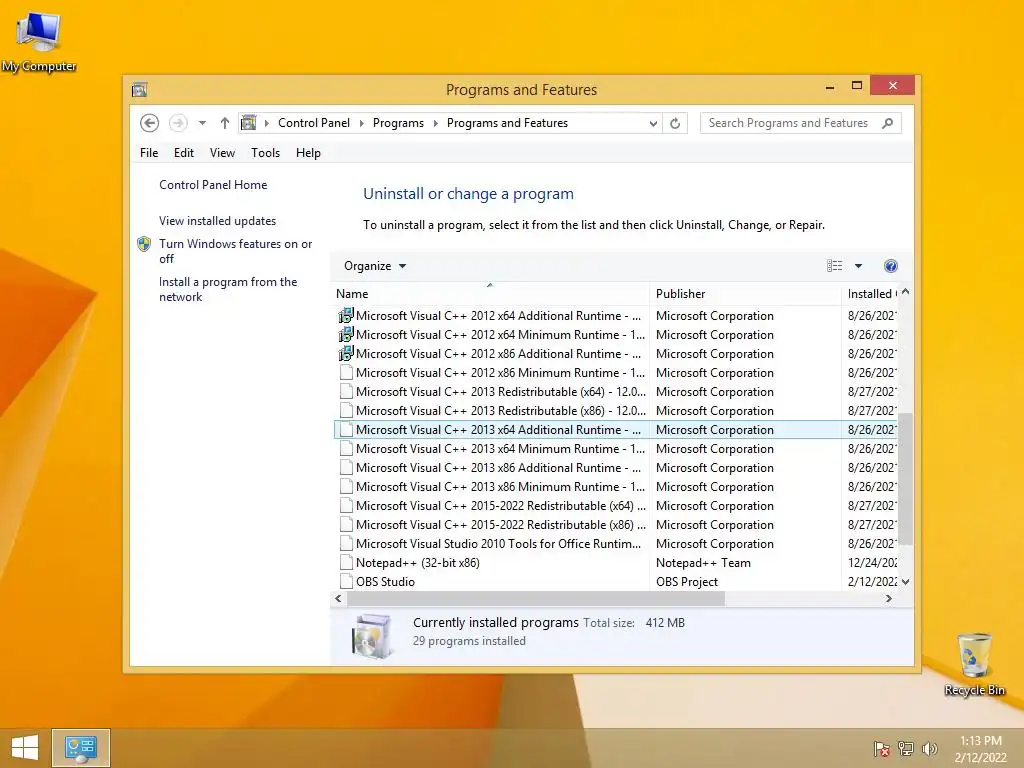This screenshot has height=768, width=1024.
Task: Click OBS Project publisher cell
Action: tap(686, 582)
